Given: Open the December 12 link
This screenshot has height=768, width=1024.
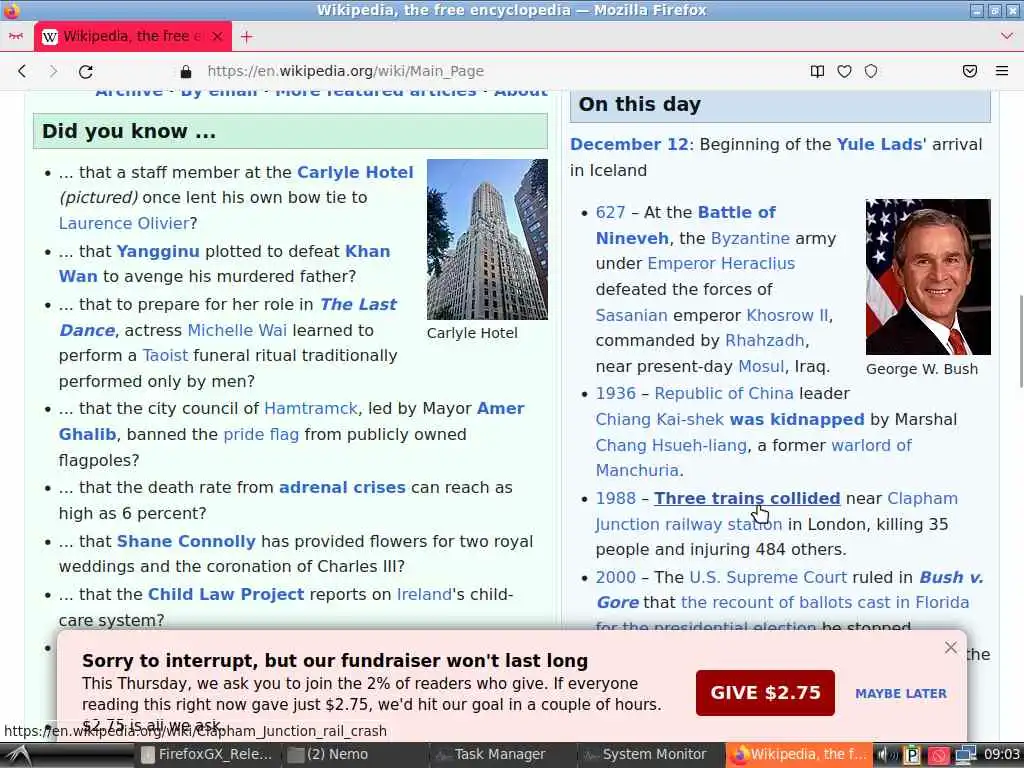Looking at the screenshot, I should coord(630,144).
